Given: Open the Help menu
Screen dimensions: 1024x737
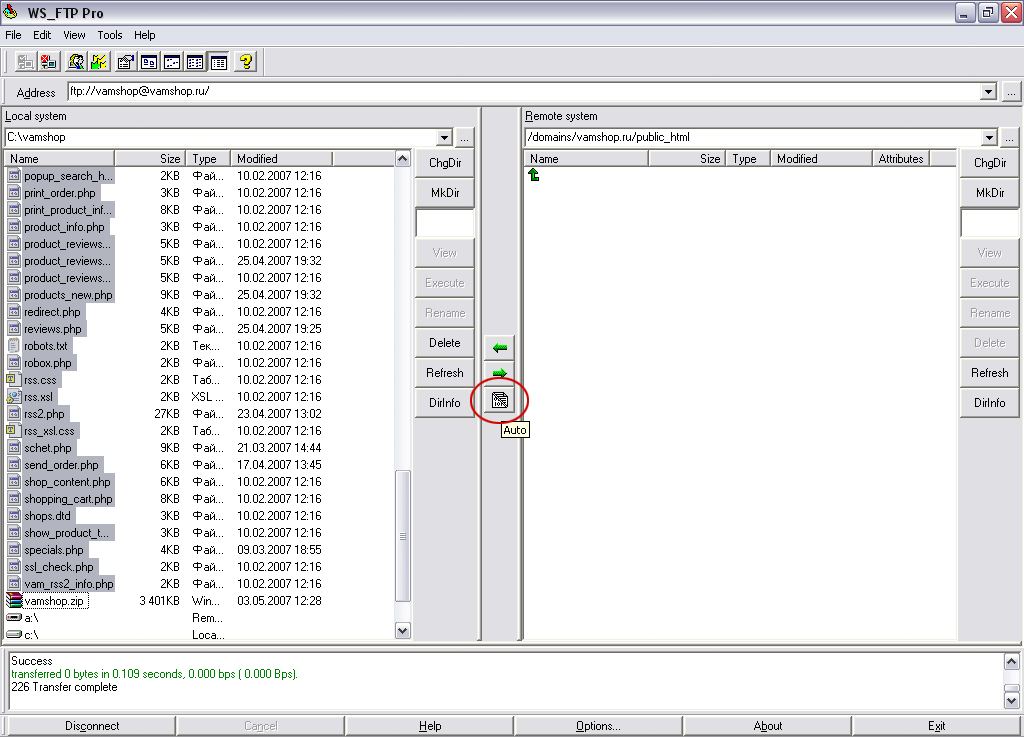Looking at the screenshot, I should (144, 35).
